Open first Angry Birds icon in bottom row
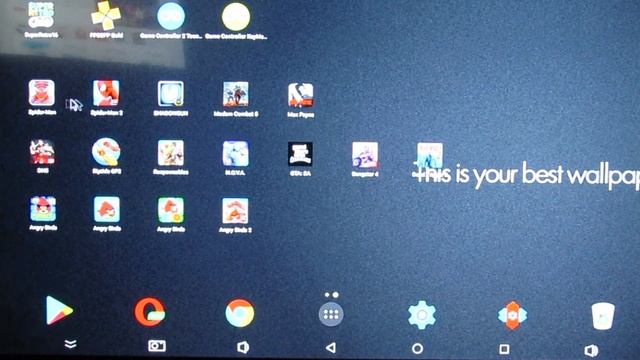This screenshot has width=640, height=360. tap(43, 208)
